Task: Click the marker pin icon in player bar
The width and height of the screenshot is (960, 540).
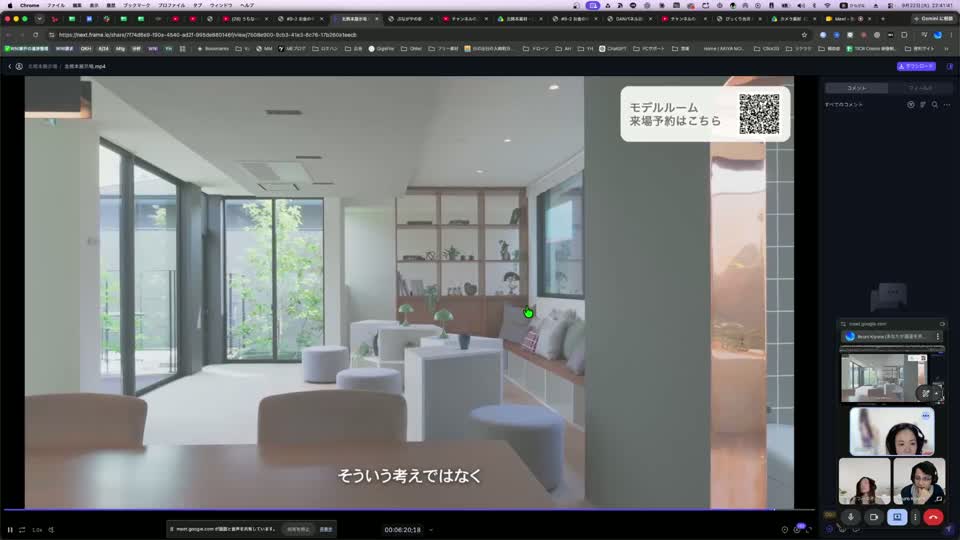Action: tap(784, 530)
